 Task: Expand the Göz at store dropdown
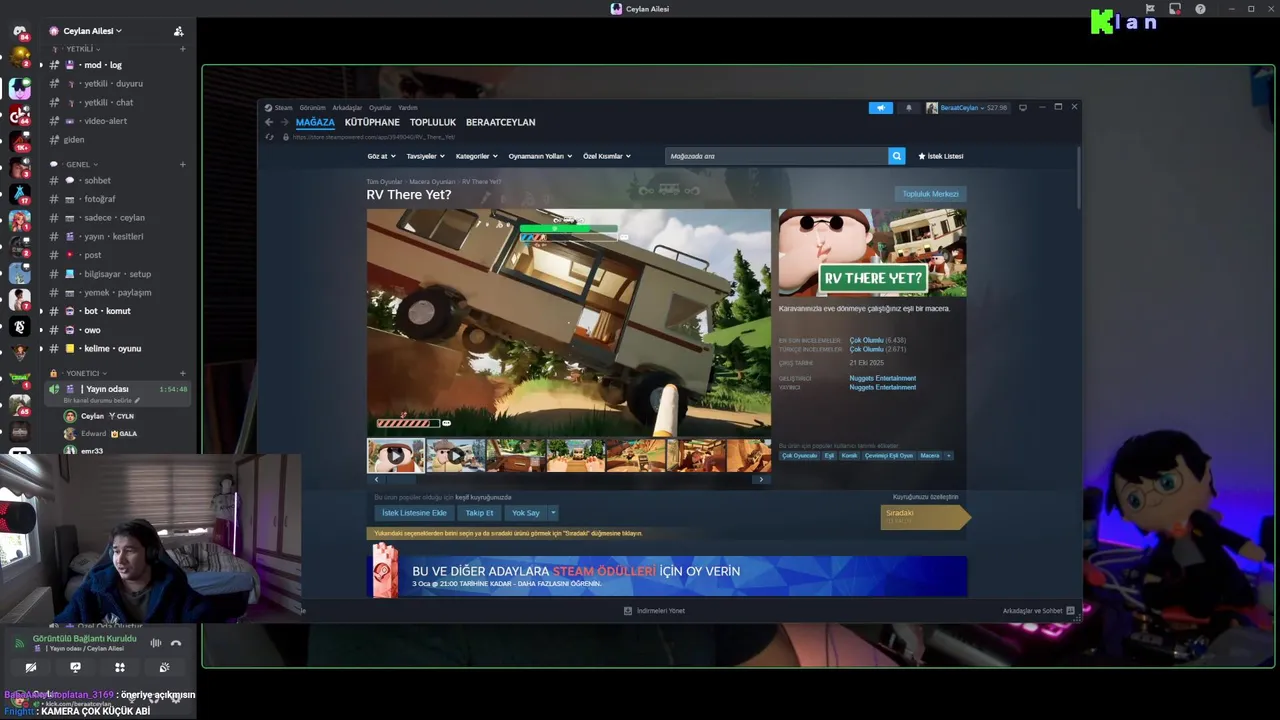point(381,156)
